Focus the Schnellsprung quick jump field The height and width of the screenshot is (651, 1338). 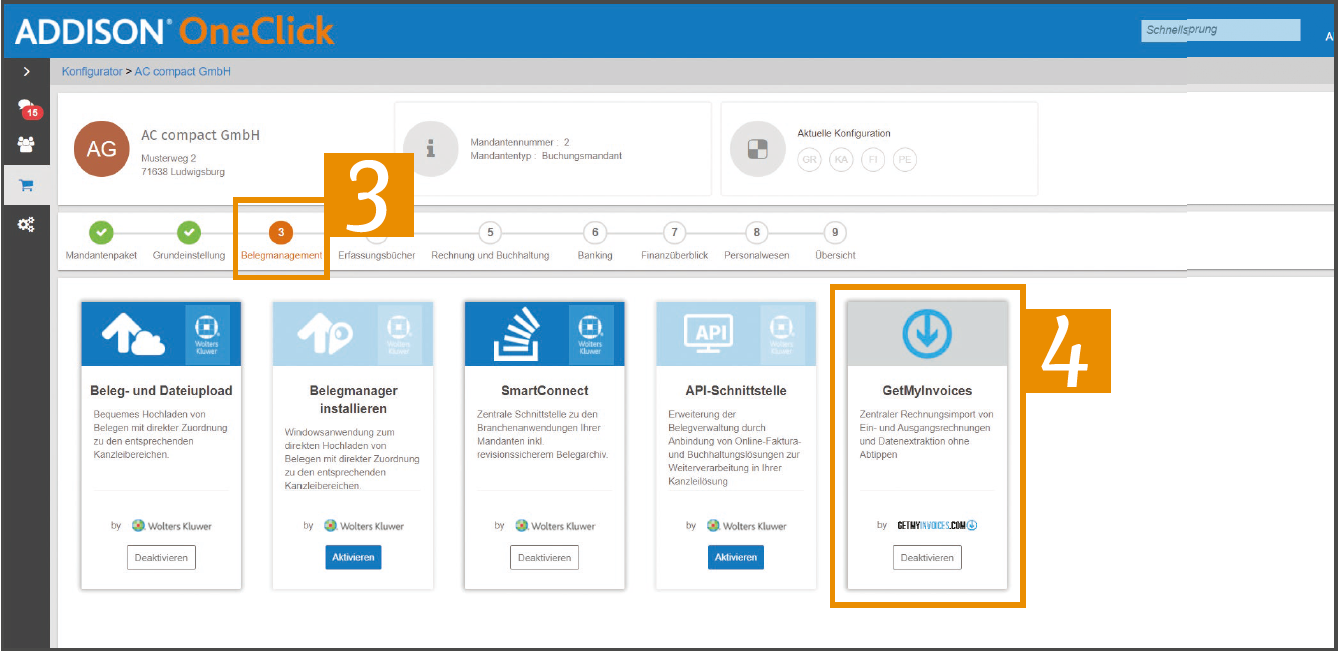click(x=1221, y=30)
